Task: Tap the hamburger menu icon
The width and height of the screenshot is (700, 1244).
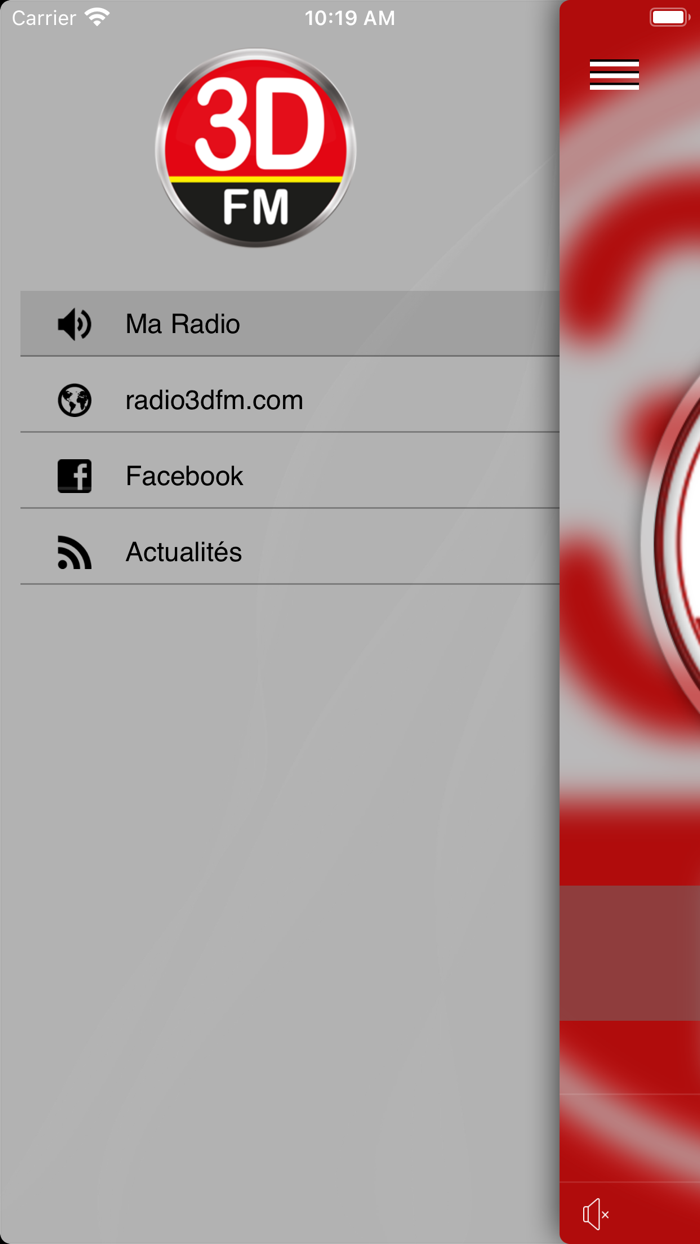Action: click(614, 75)
